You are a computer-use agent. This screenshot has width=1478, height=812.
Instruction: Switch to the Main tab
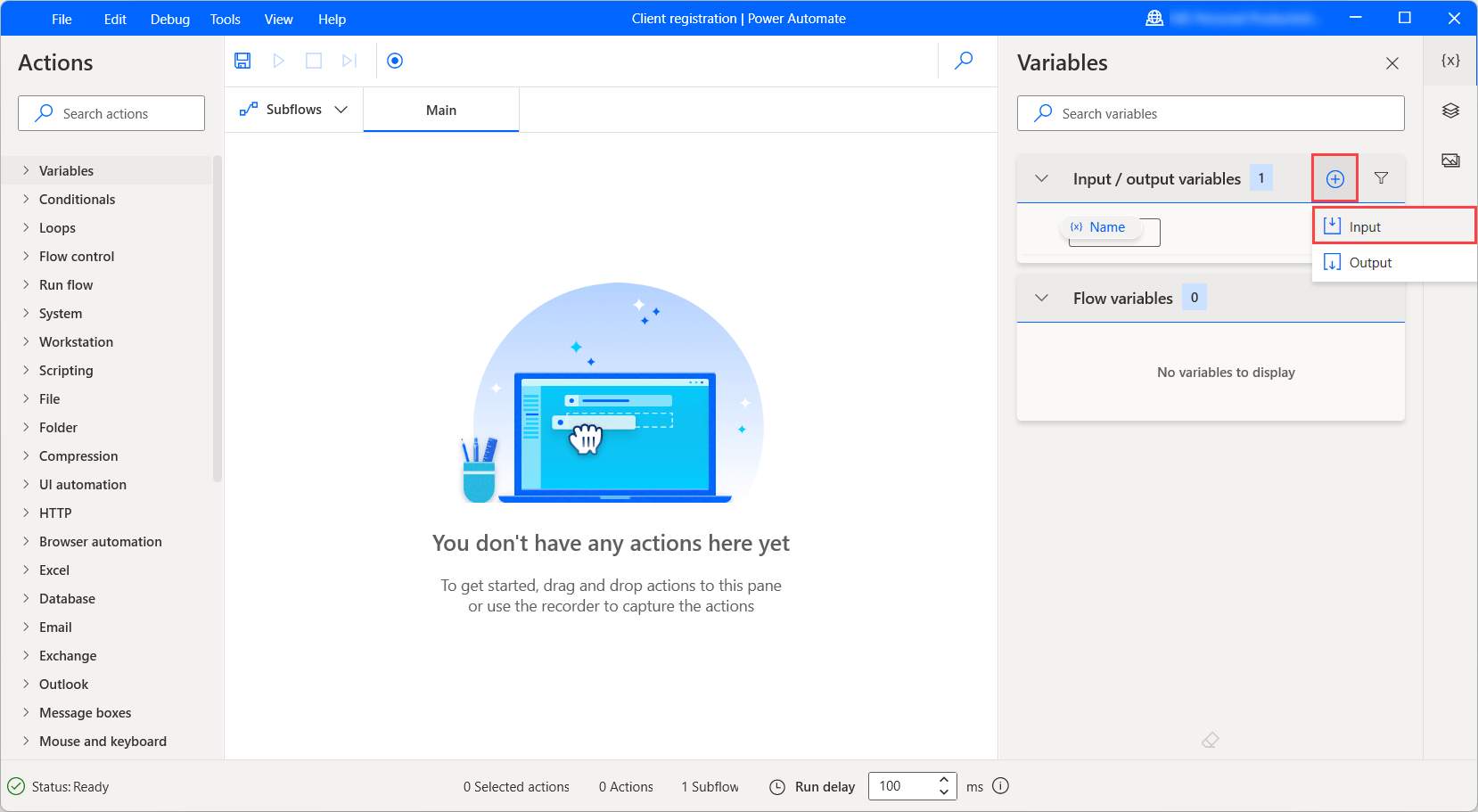pos(440,109)
